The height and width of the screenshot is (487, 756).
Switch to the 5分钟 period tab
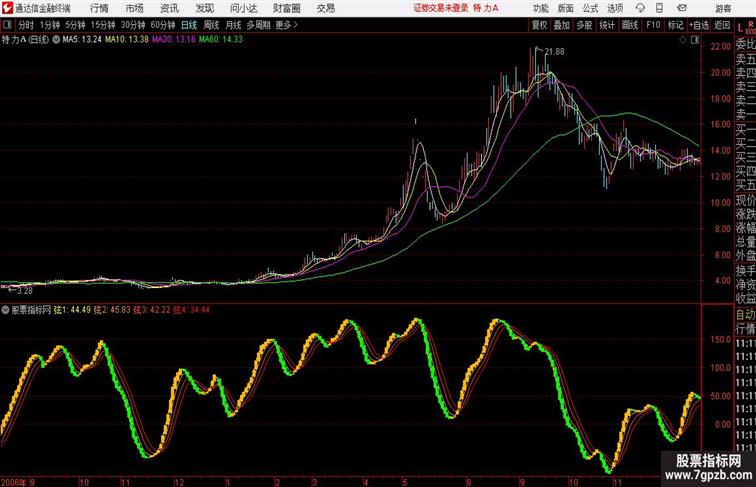75,25
